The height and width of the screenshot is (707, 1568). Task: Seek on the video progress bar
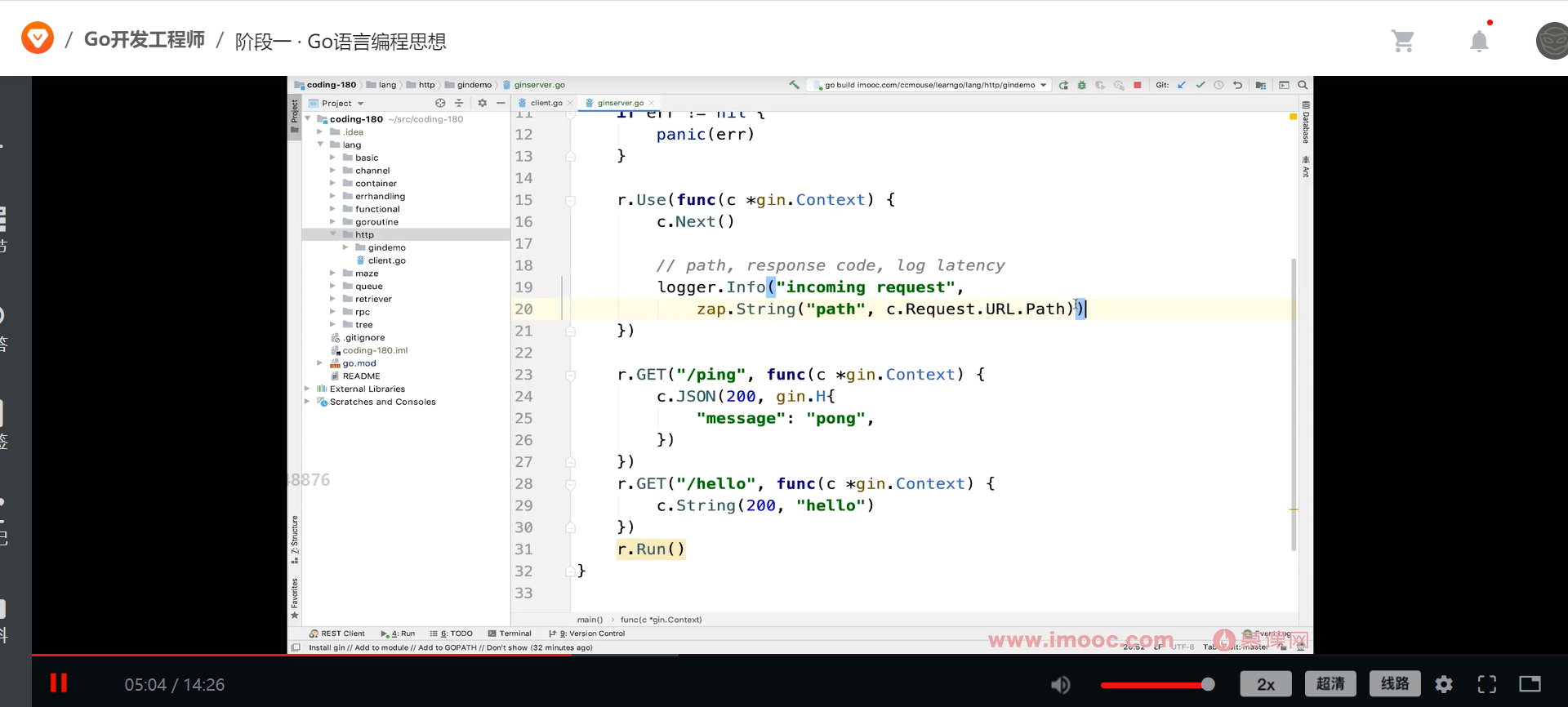[672, 655]
